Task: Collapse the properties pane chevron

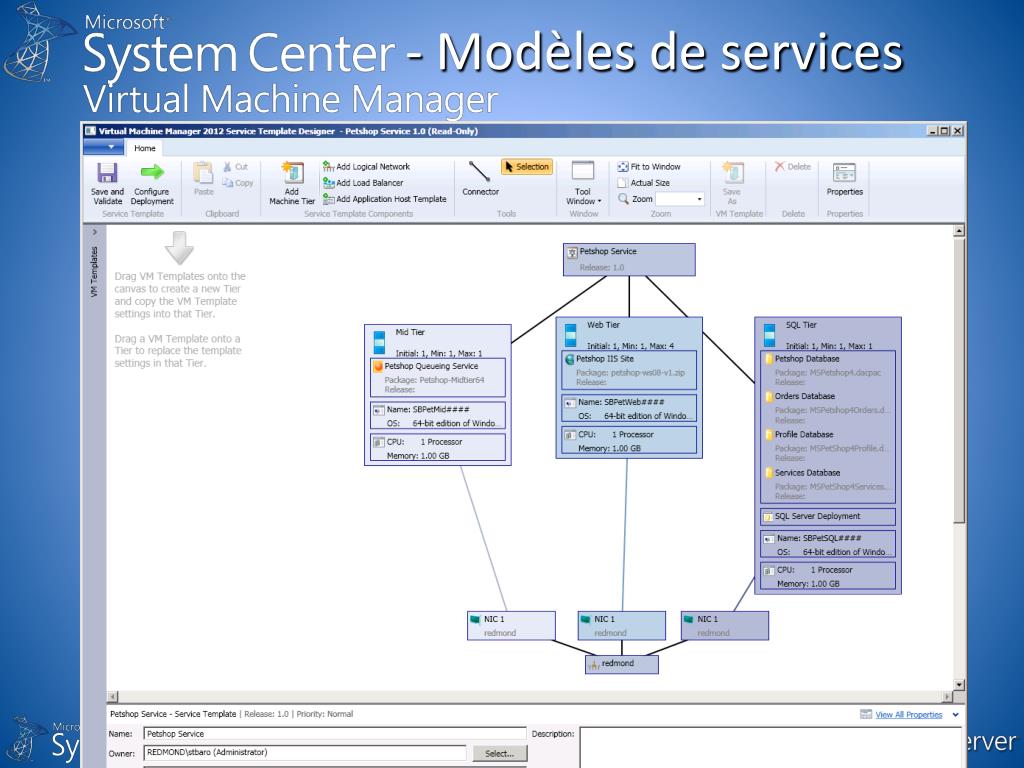Action: [955, 714]
